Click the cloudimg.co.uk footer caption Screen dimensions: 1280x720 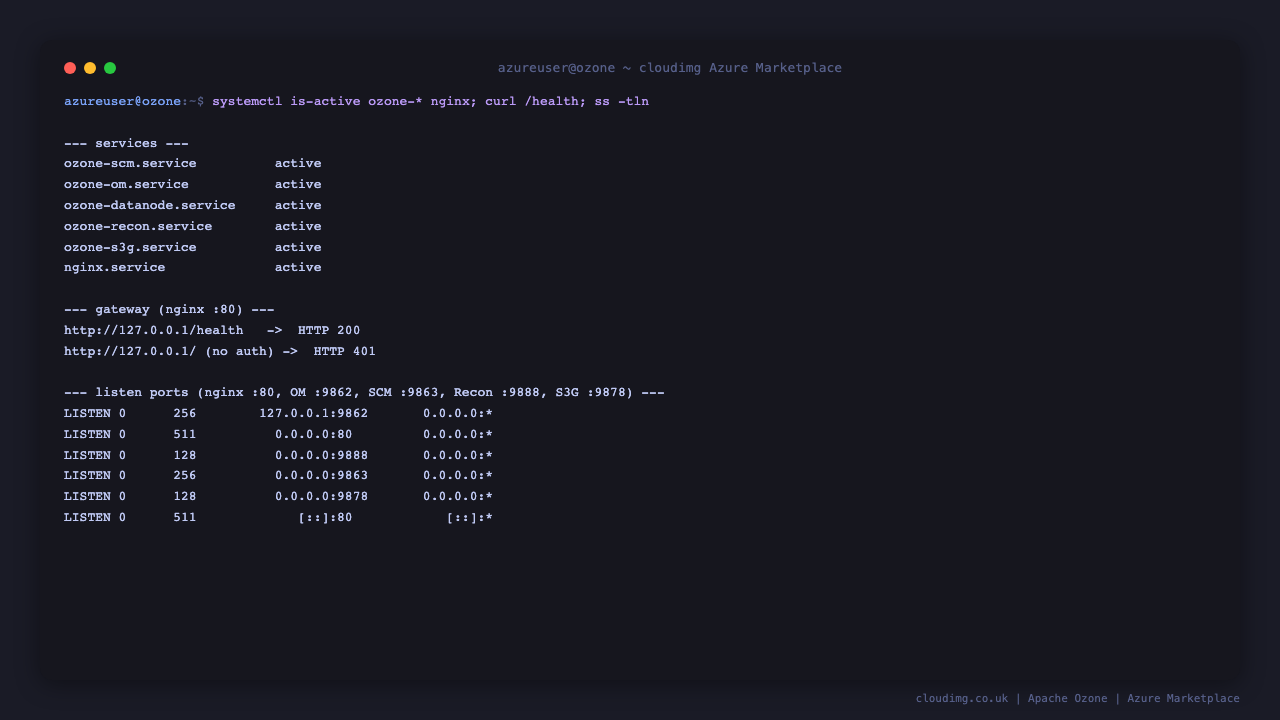(x=1078, y=699)
